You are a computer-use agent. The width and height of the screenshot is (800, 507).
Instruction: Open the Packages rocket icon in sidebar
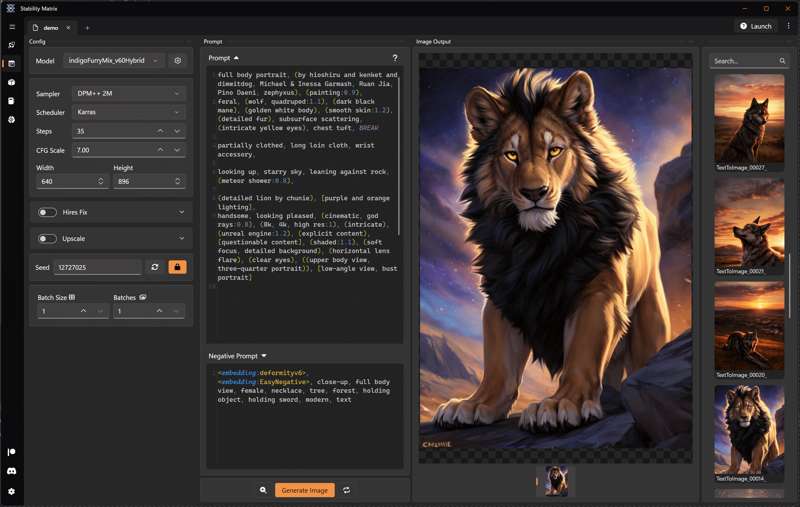[x=12, y=45]
